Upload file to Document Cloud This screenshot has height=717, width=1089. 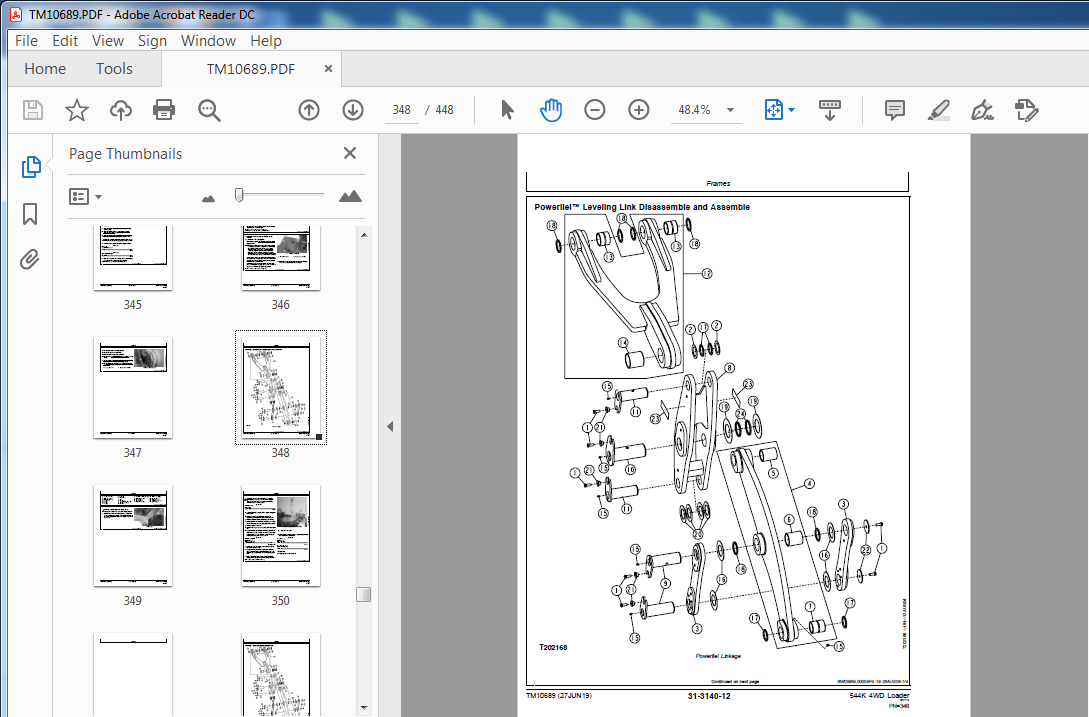[121, 110]
